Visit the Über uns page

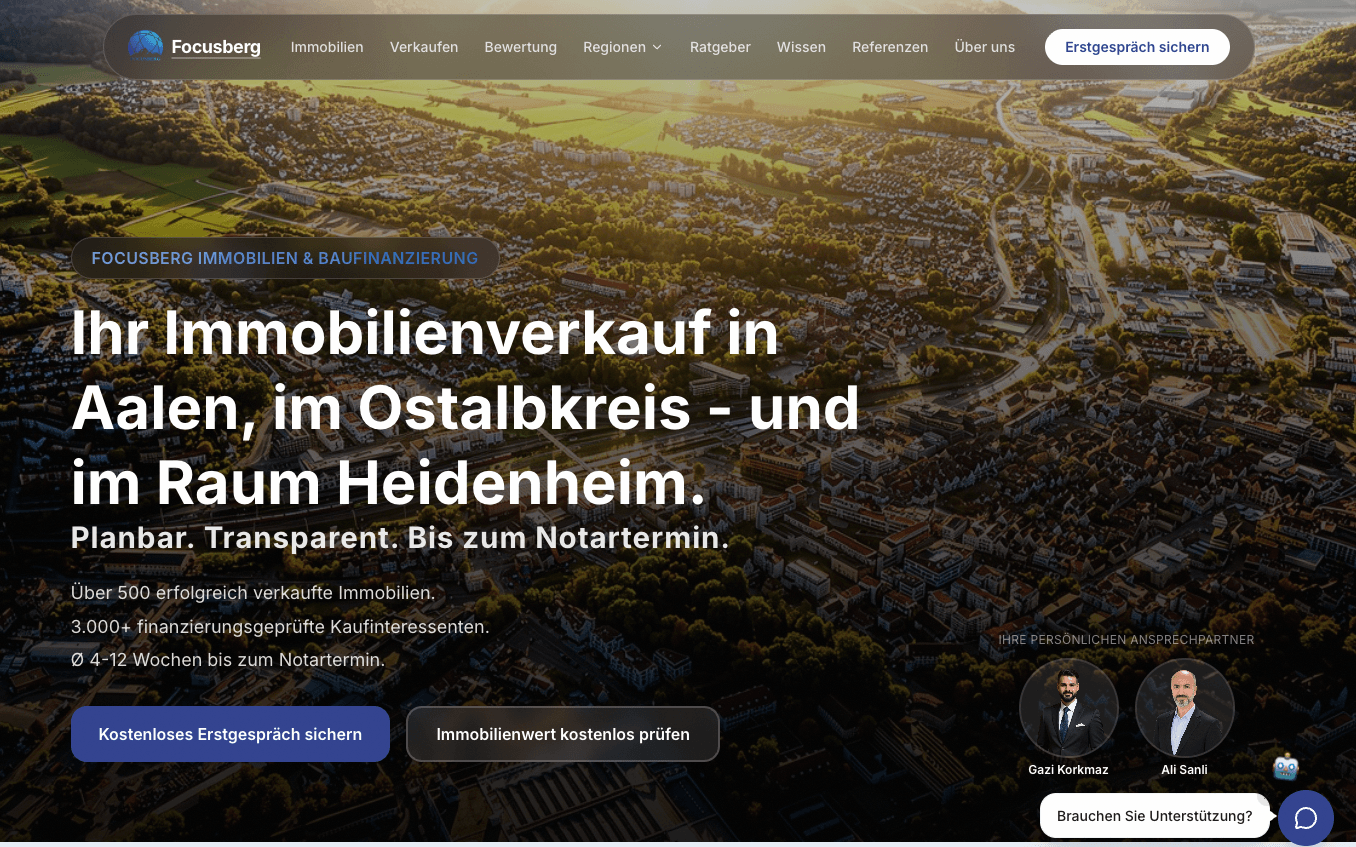tap(985, 47)
